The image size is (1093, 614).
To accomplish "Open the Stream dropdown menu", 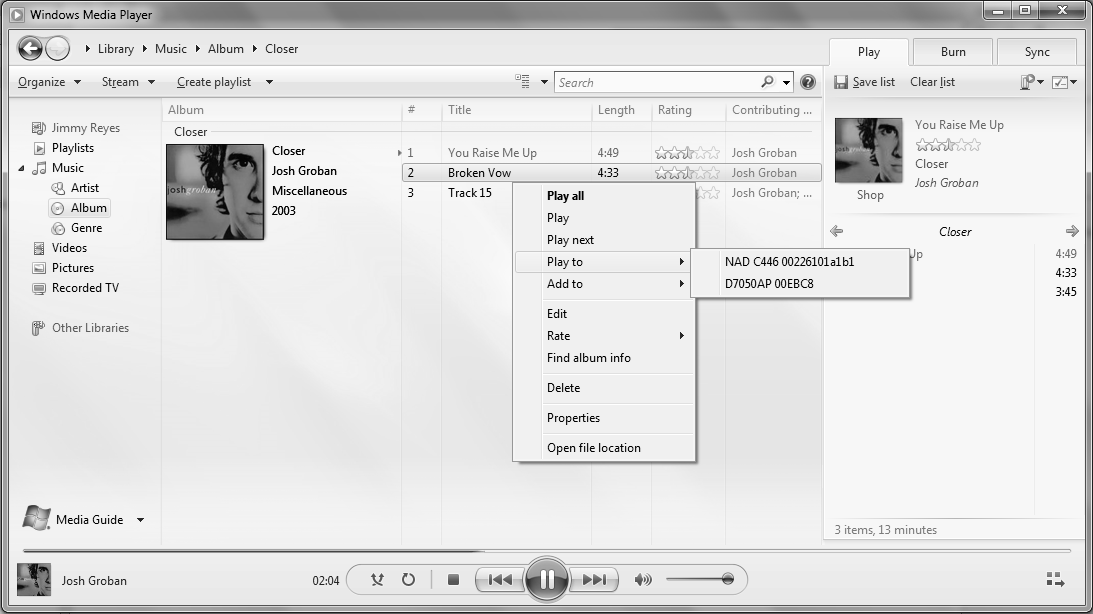I will pyautogui.click(x=128, y=82).
